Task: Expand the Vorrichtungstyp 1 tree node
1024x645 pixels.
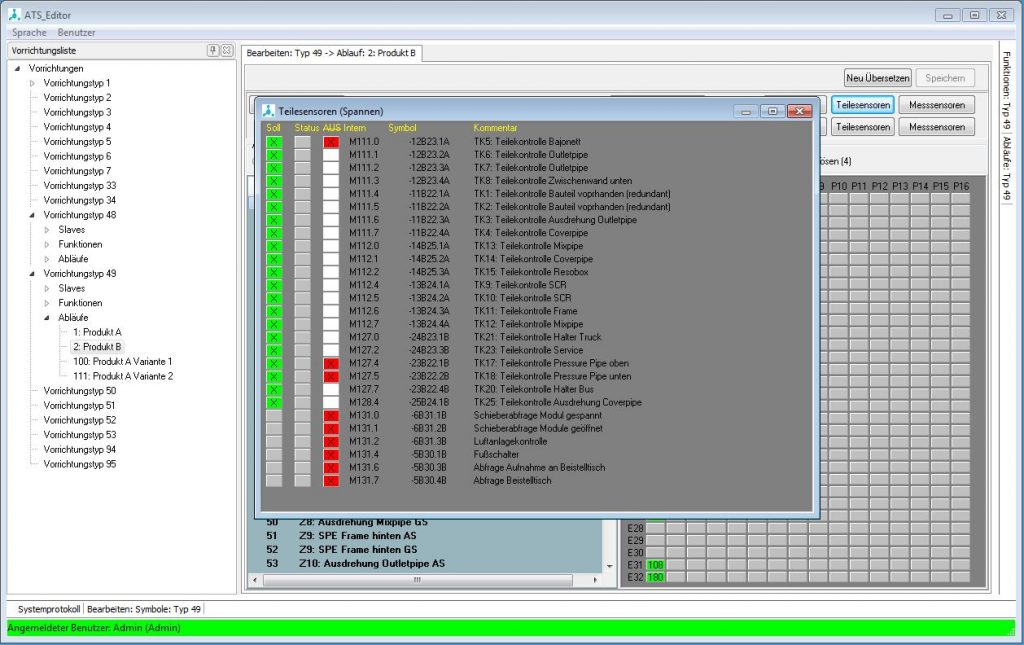Action: point(32,83)
